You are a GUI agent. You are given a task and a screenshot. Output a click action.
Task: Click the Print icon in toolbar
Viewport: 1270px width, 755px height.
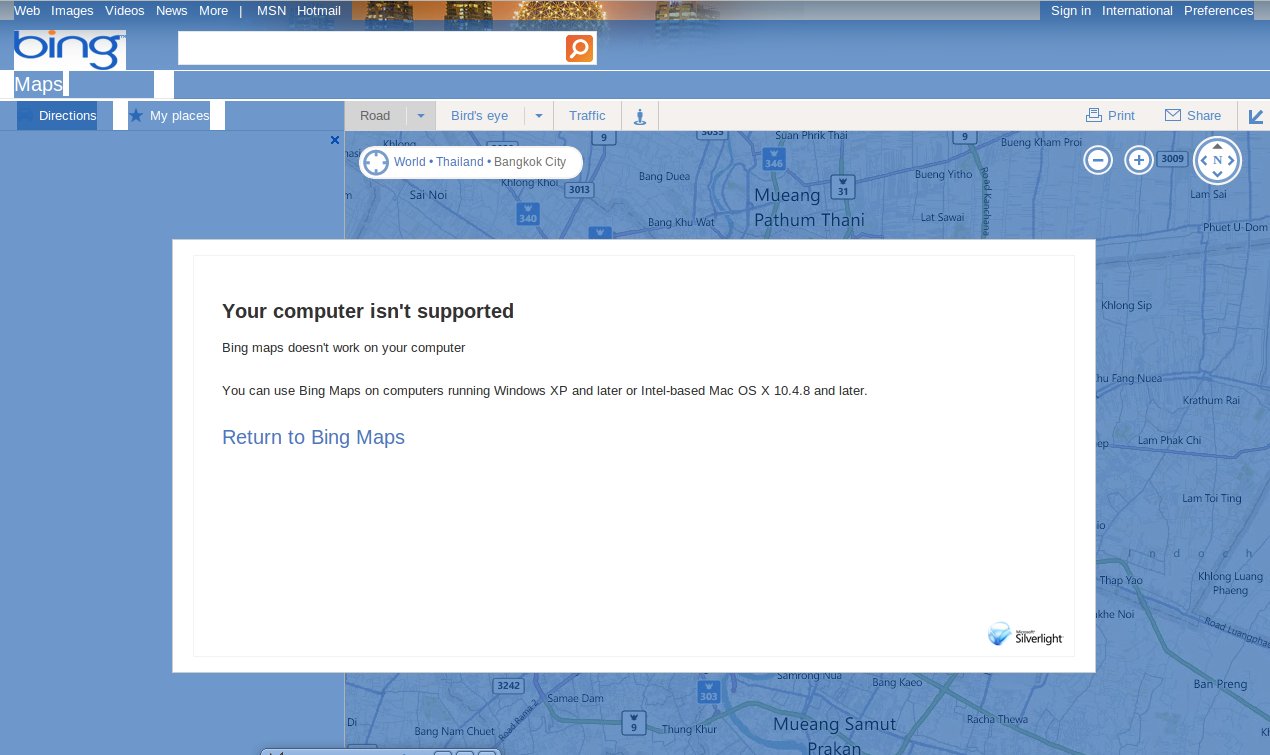tap(1094, 115)
